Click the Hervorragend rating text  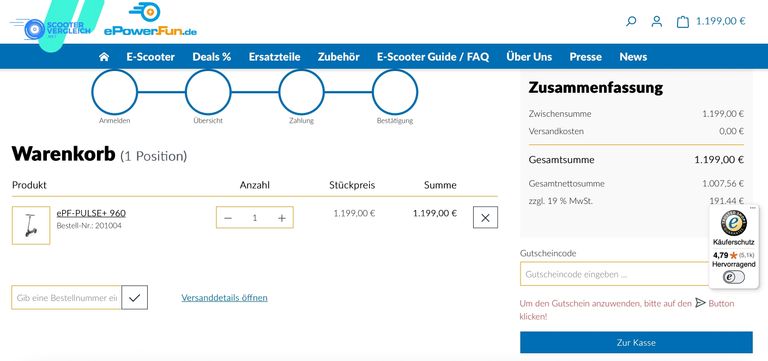734,264
